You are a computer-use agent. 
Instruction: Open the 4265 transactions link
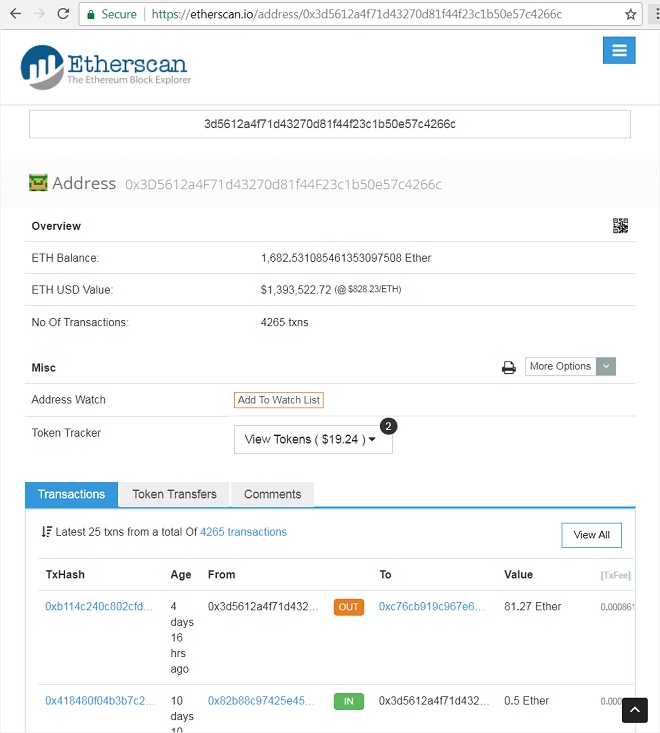[x=244, y=532]
